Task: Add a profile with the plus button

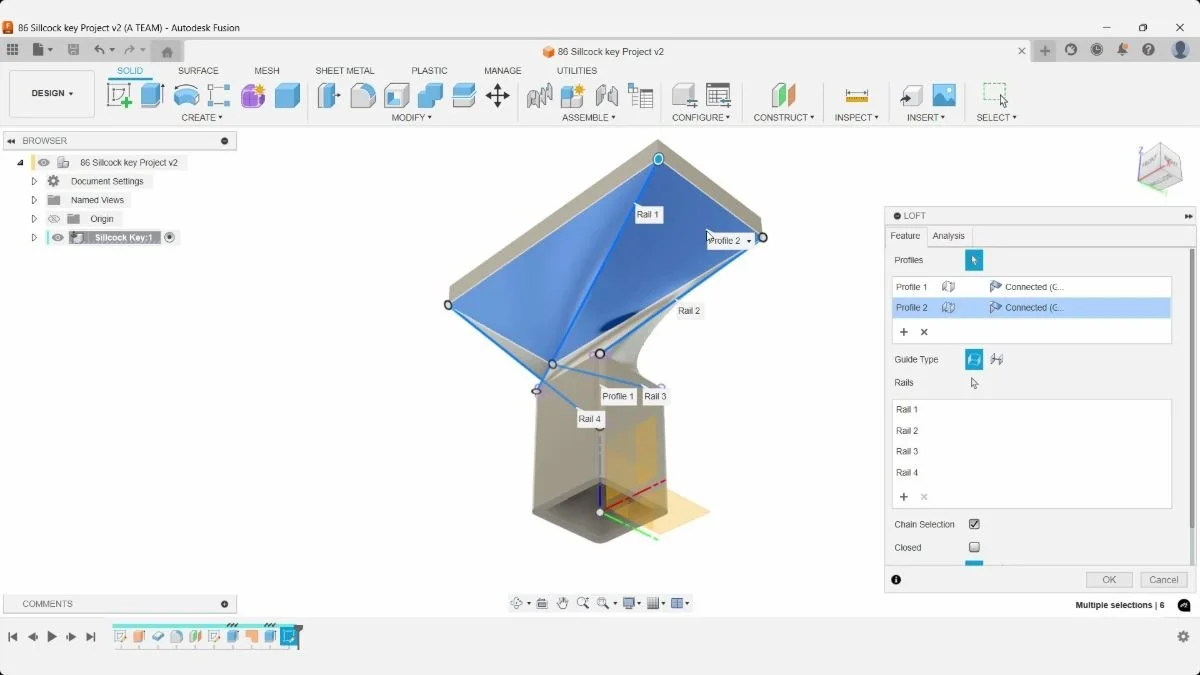Action: tap(904, 332)
